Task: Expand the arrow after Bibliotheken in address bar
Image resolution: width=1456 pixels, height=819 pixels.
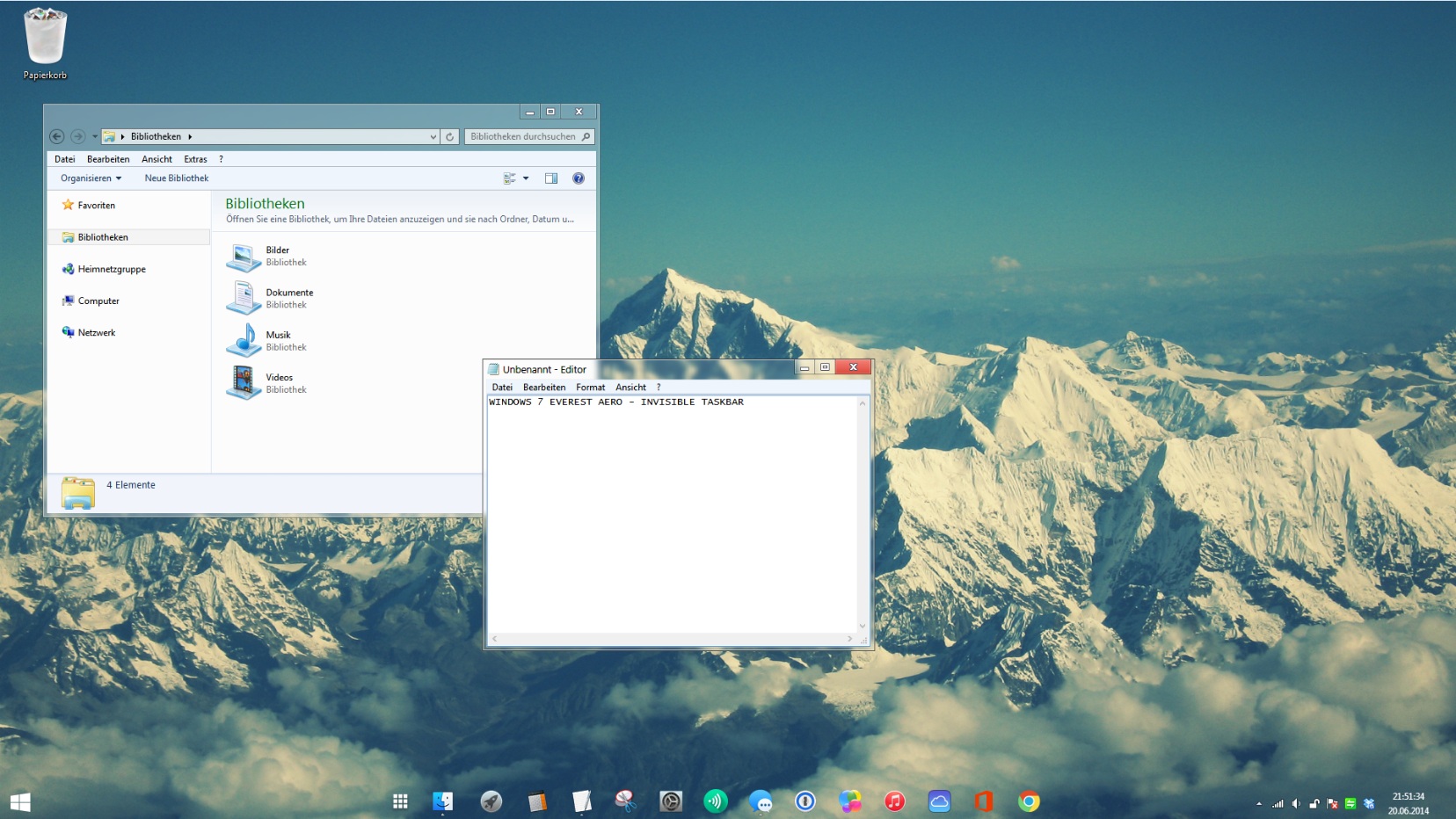Action: point(190,136)
